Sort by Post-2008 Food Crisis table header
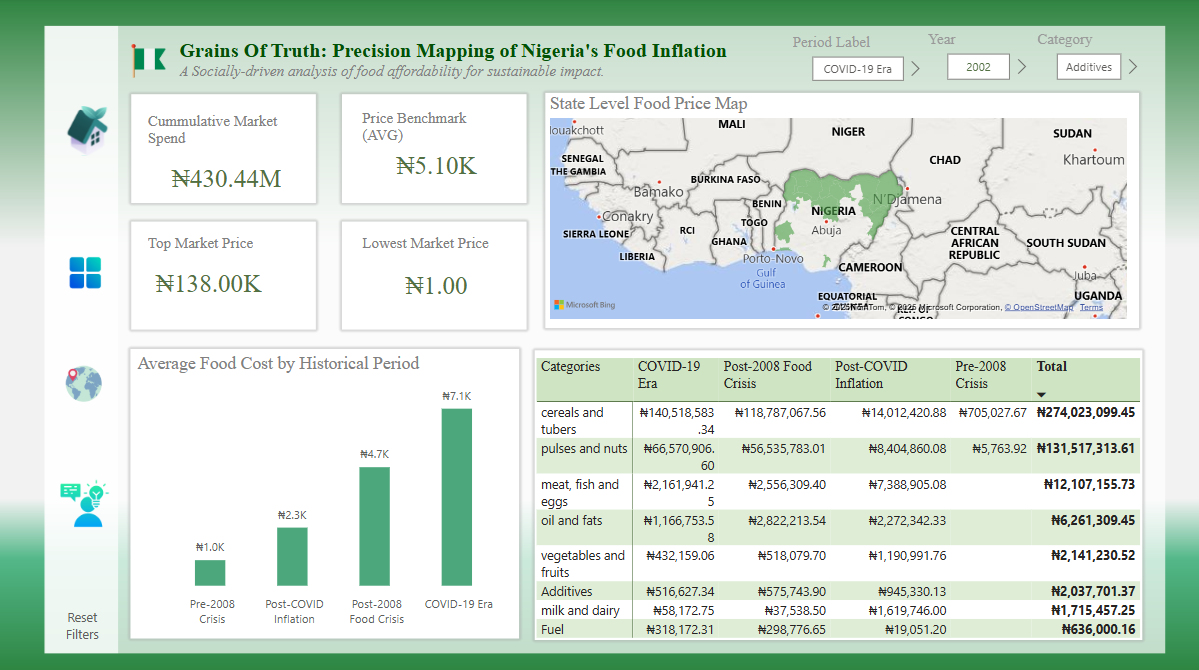The height and width of the screenshot is (670, 1199). pos(768,375)
